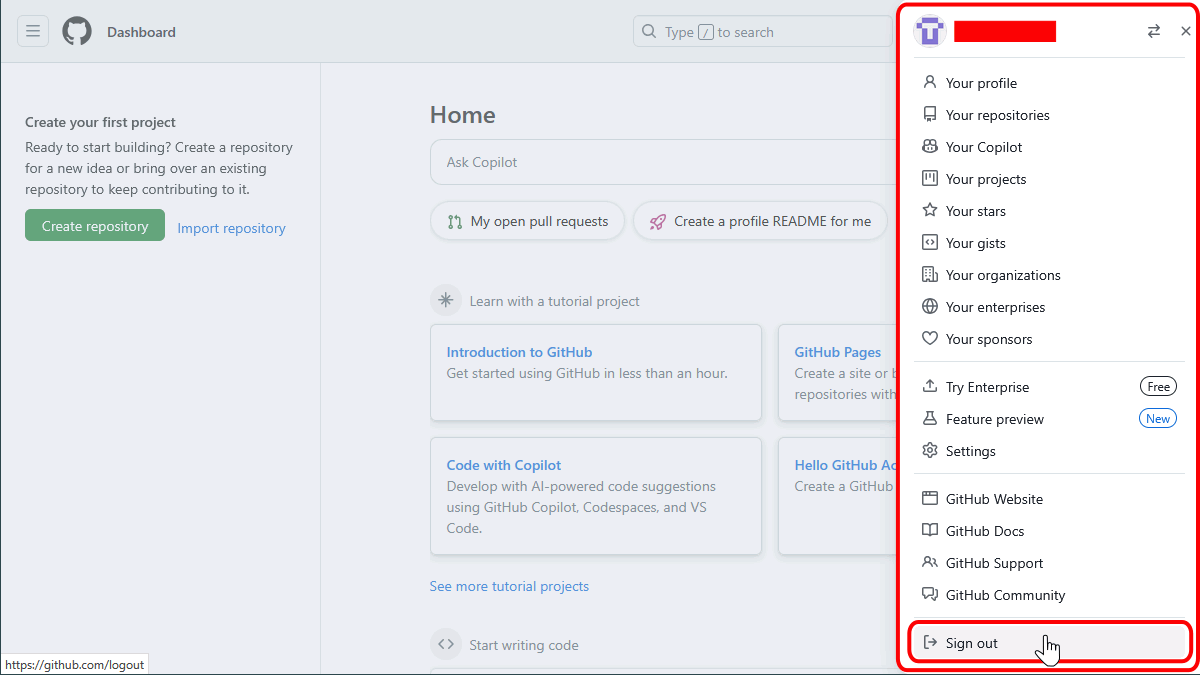The image size is (1200, 675).
Task: Click the heart icon beside Your sponsors
Action: pos(930,339)
